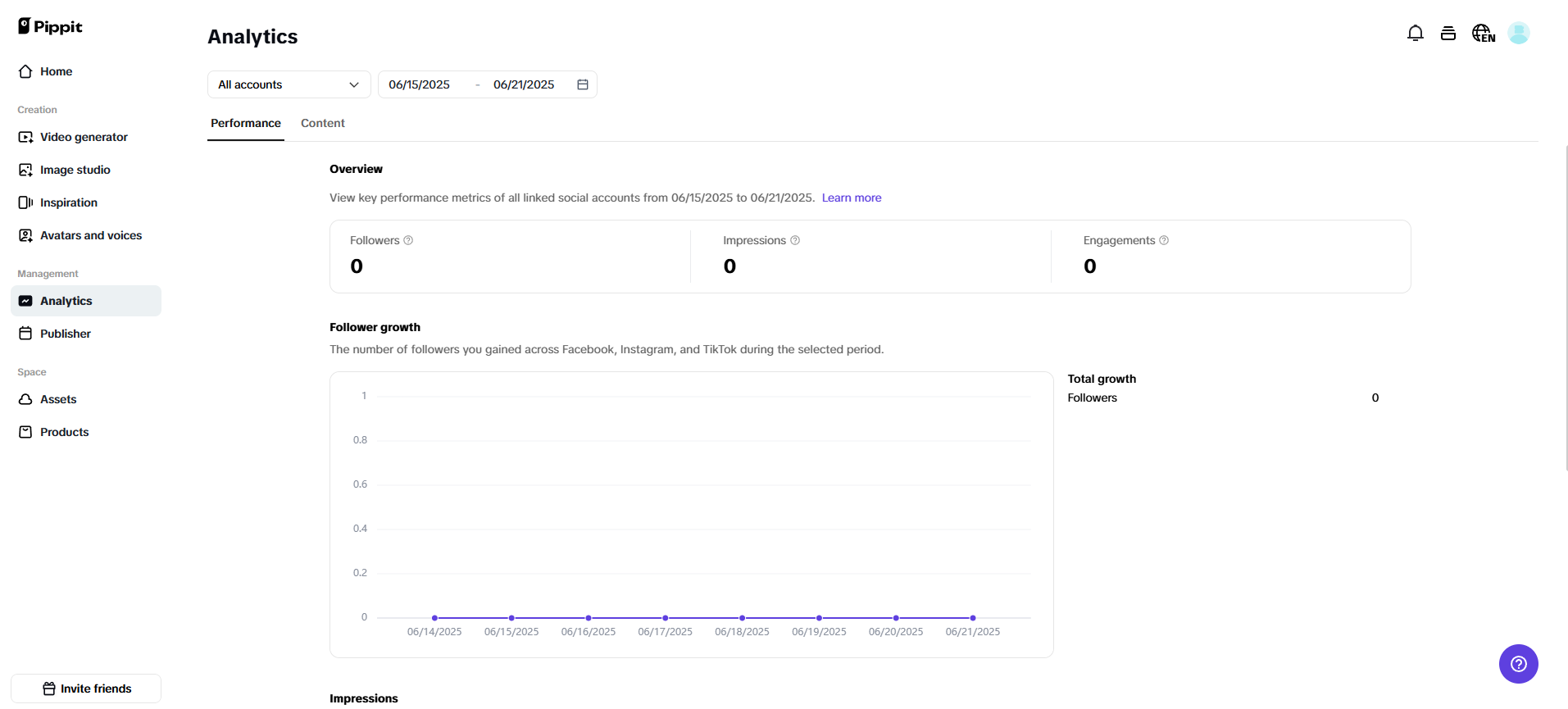Screen dimensions: 1568x709
Task: Click the 06/14/2025 chart data point
Action: 434,618
